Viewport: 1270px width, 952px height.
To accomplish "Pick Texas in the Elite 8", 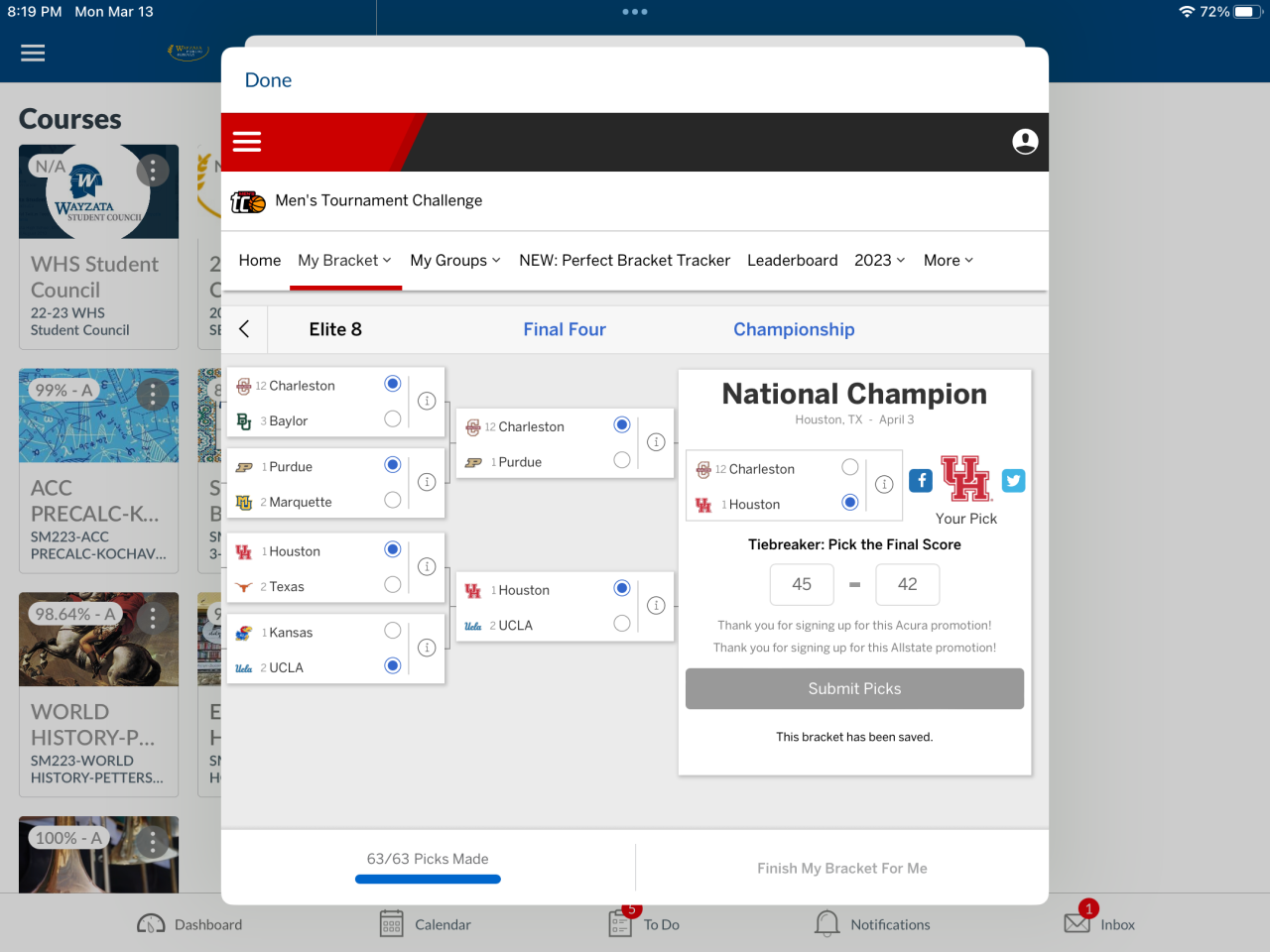I will pyautogui.click(x=393, y=585).
